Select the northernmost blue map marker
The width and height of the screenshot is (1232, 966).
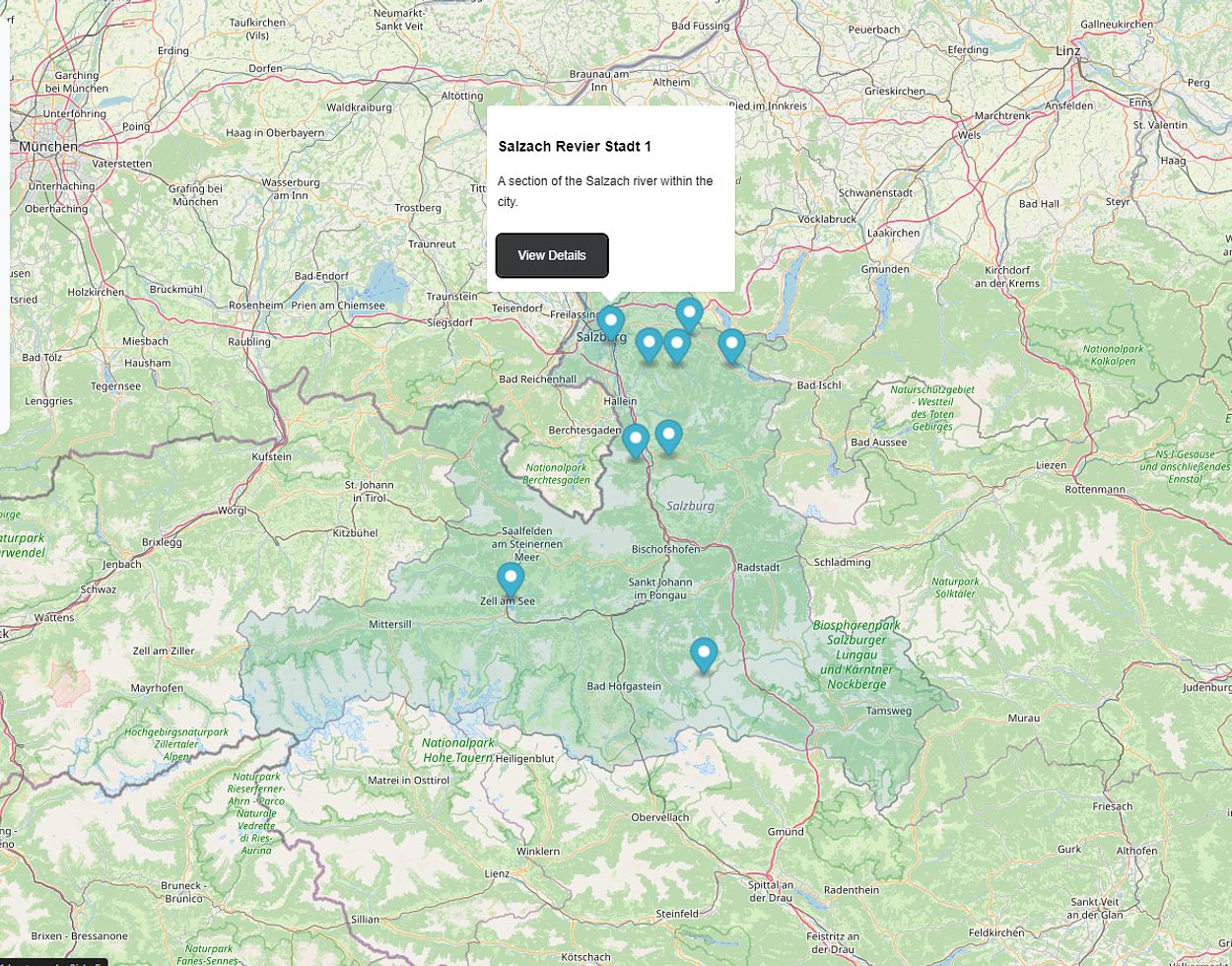click(x=689, y=313)
